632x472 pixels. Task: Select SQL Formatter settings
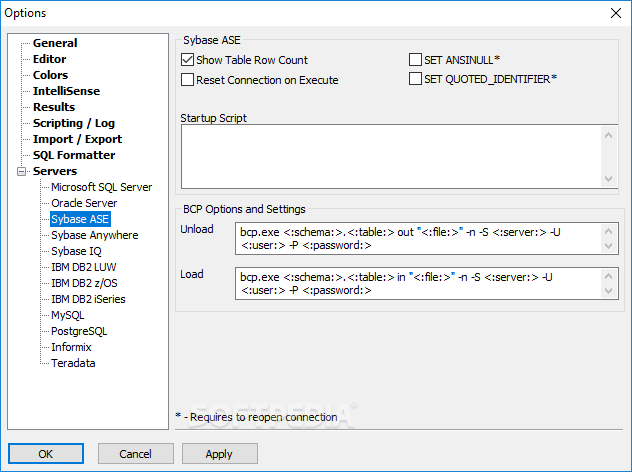(74, 155)
